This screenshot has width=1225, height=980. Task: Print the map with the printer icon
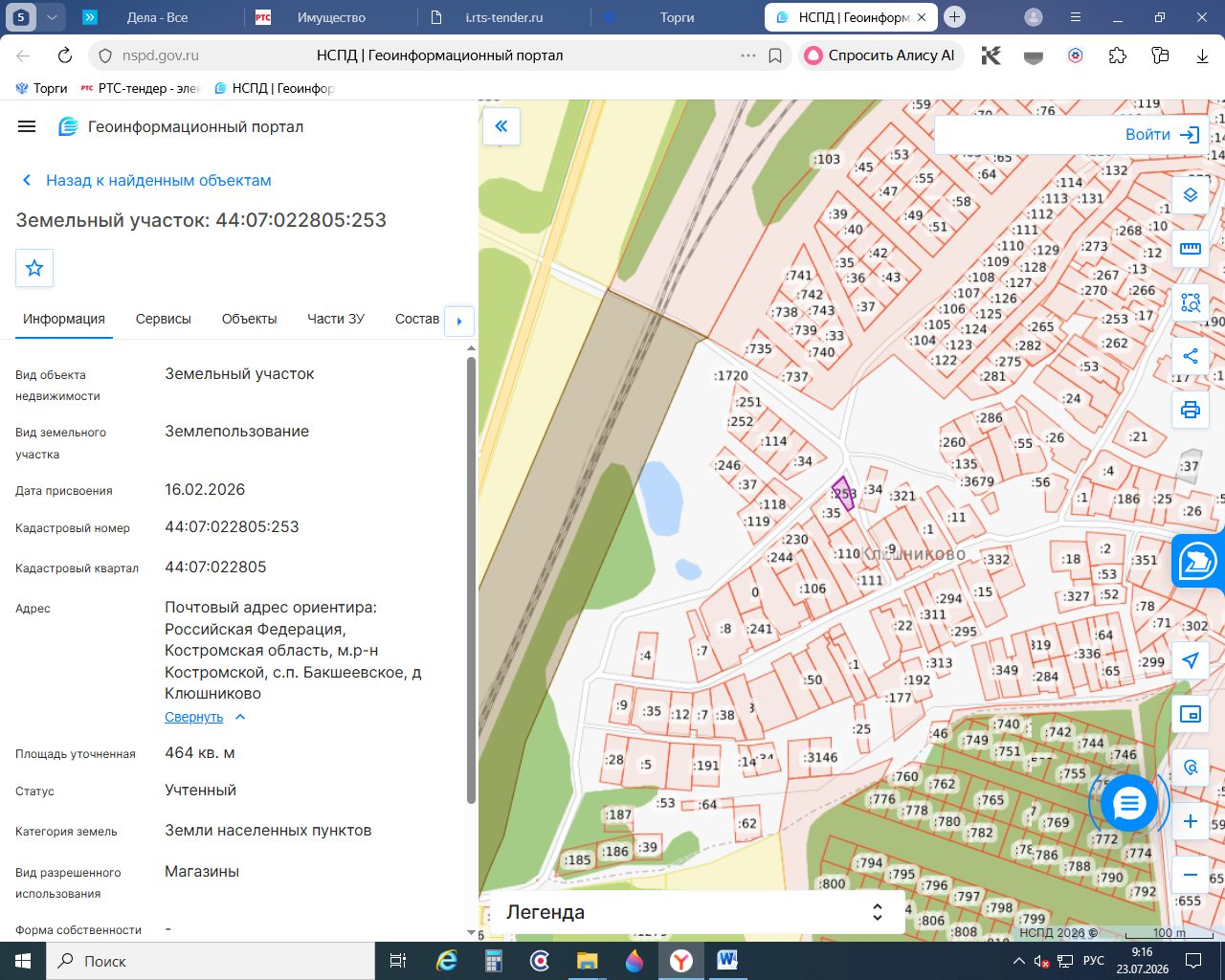1191,410
